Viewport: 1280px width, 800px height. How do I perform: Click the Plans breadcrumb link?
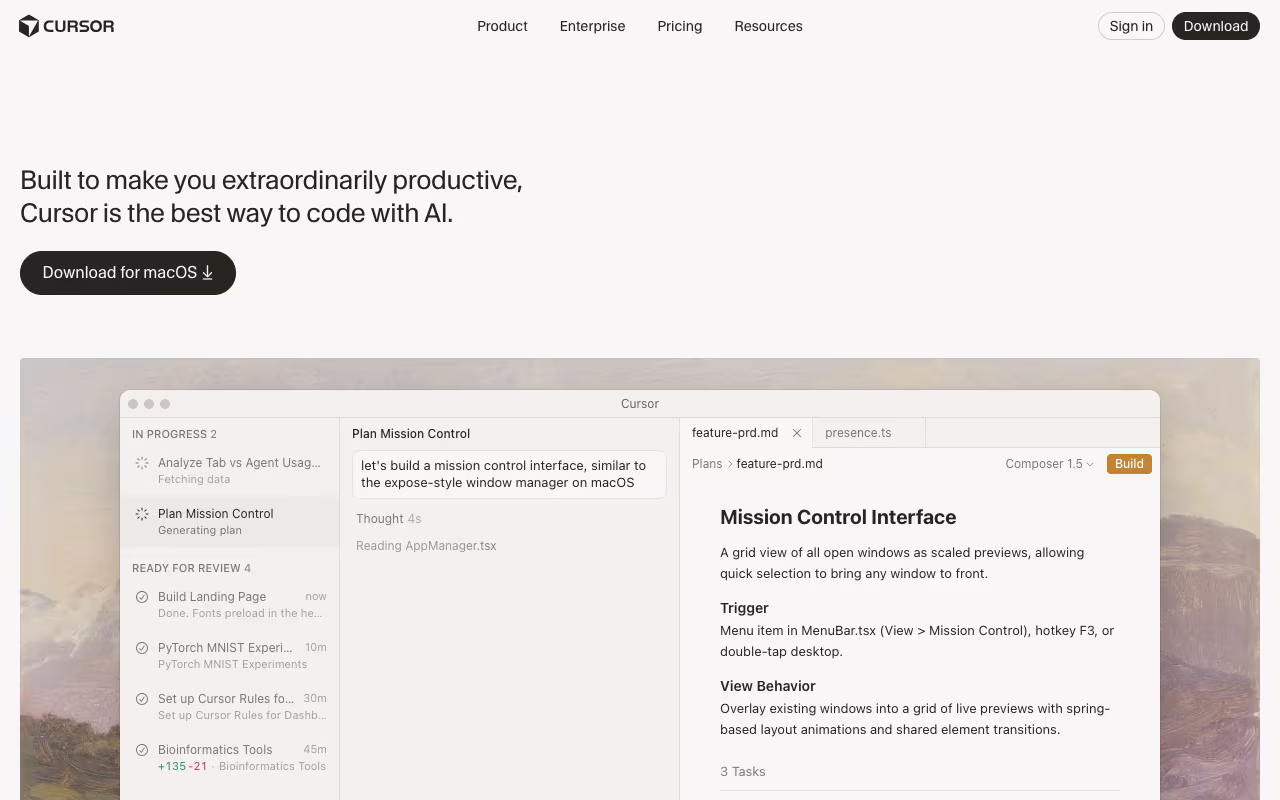tap(707, 463)
